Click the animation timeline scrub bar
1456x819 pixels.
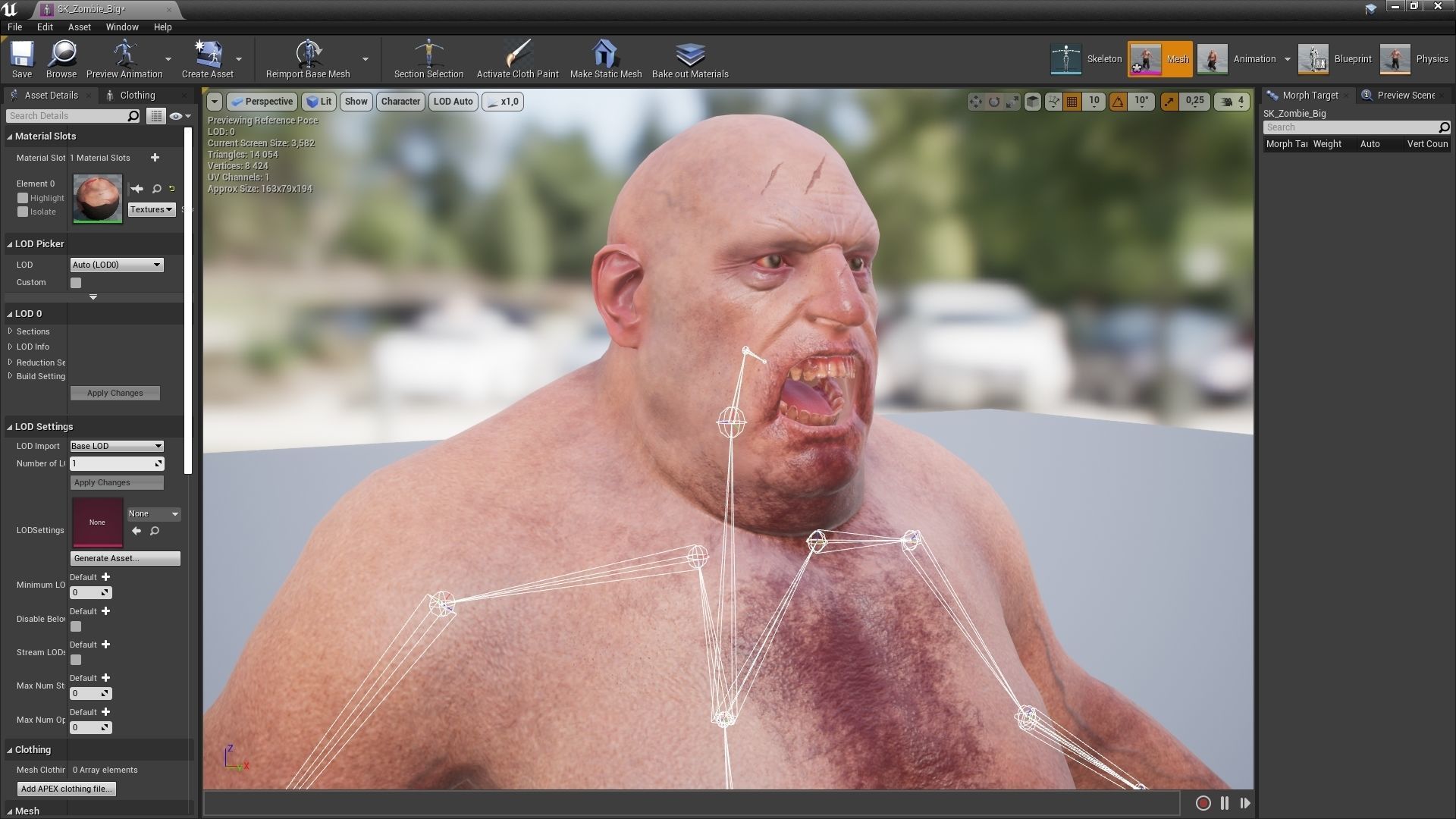pos(692,803)
